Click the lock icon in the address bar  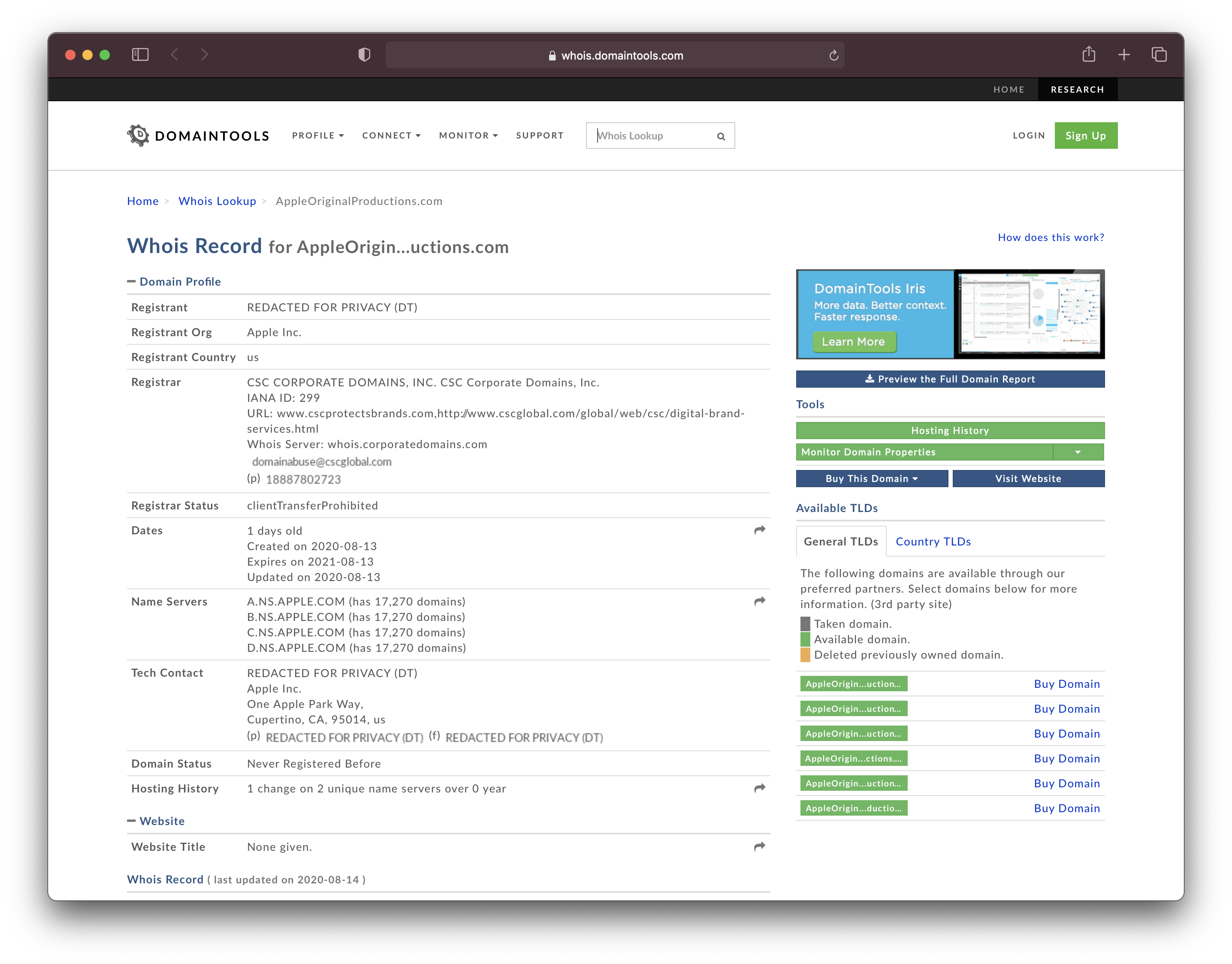pyautogui.click(x=552, y=55)
